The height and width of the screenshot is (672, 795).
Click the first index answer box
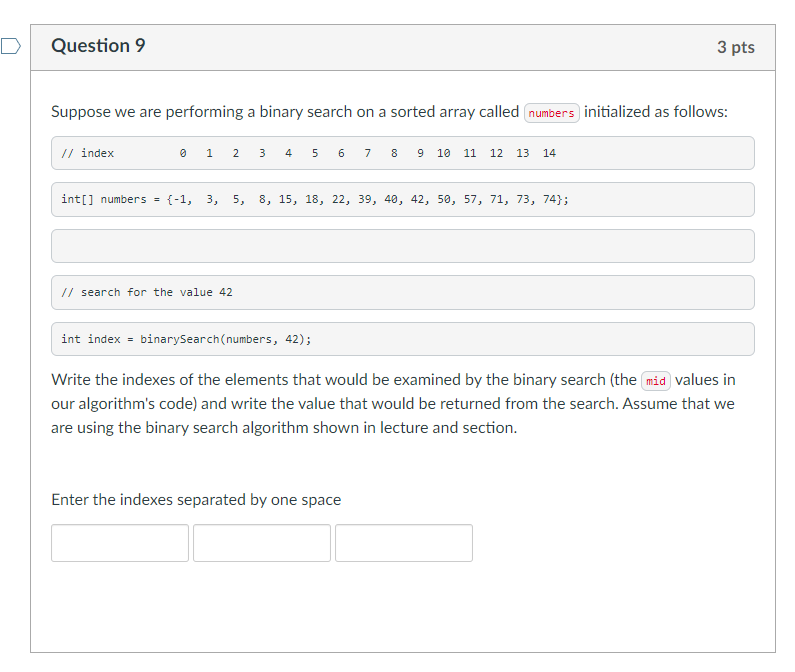pos(120,543)
